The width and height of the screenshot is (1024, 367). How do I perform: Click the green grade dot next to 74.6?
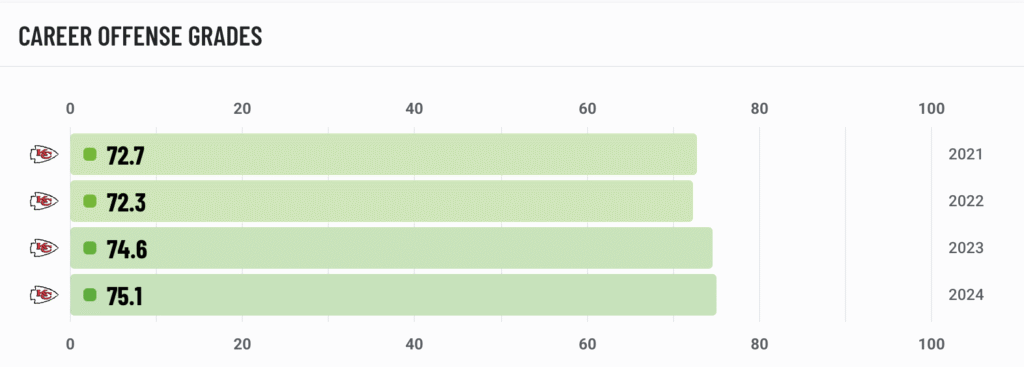coord(90,248)
